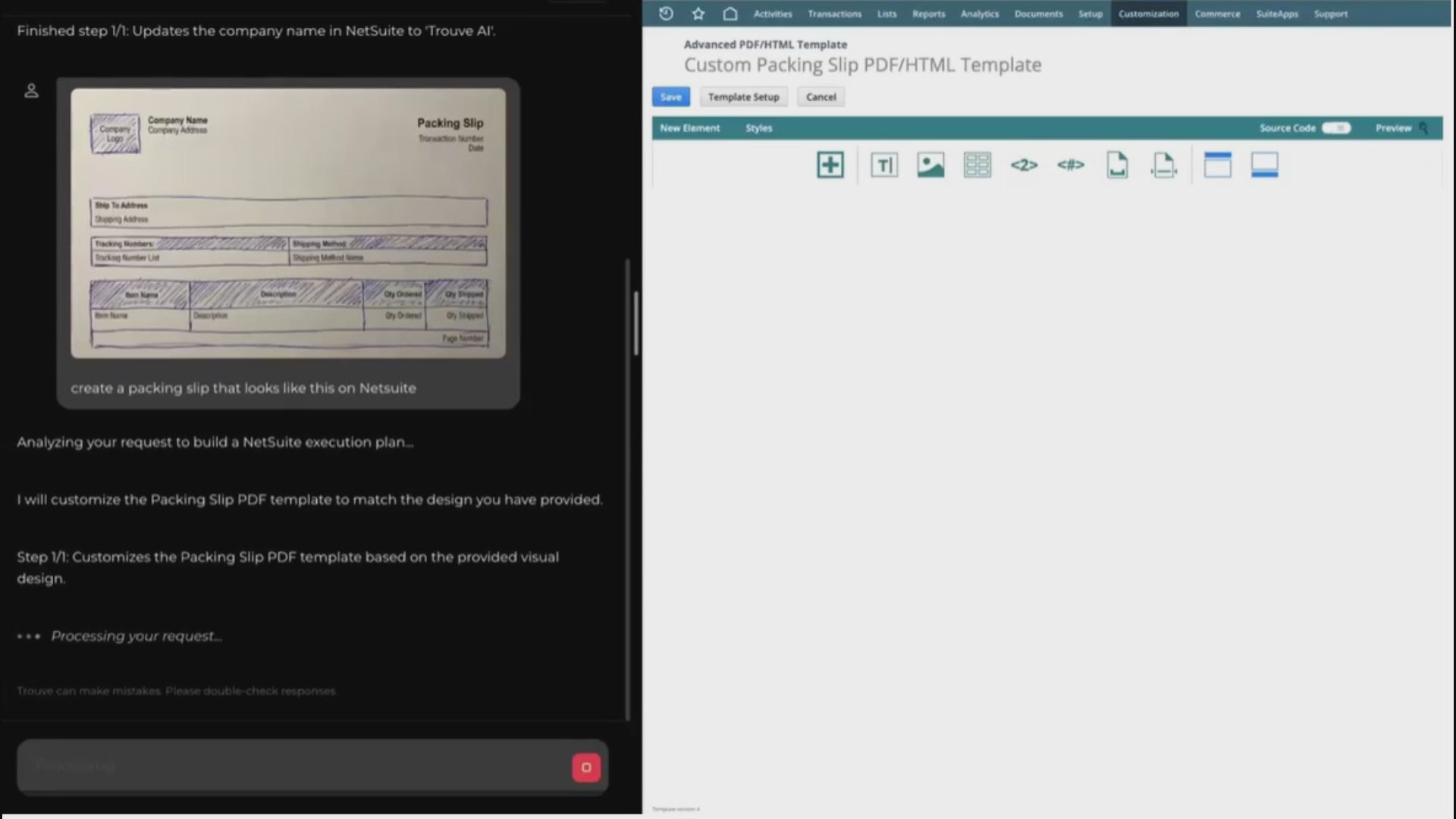The image size is (1456, 819).
Task: Insert current page number element
Action: point(1024,165)
